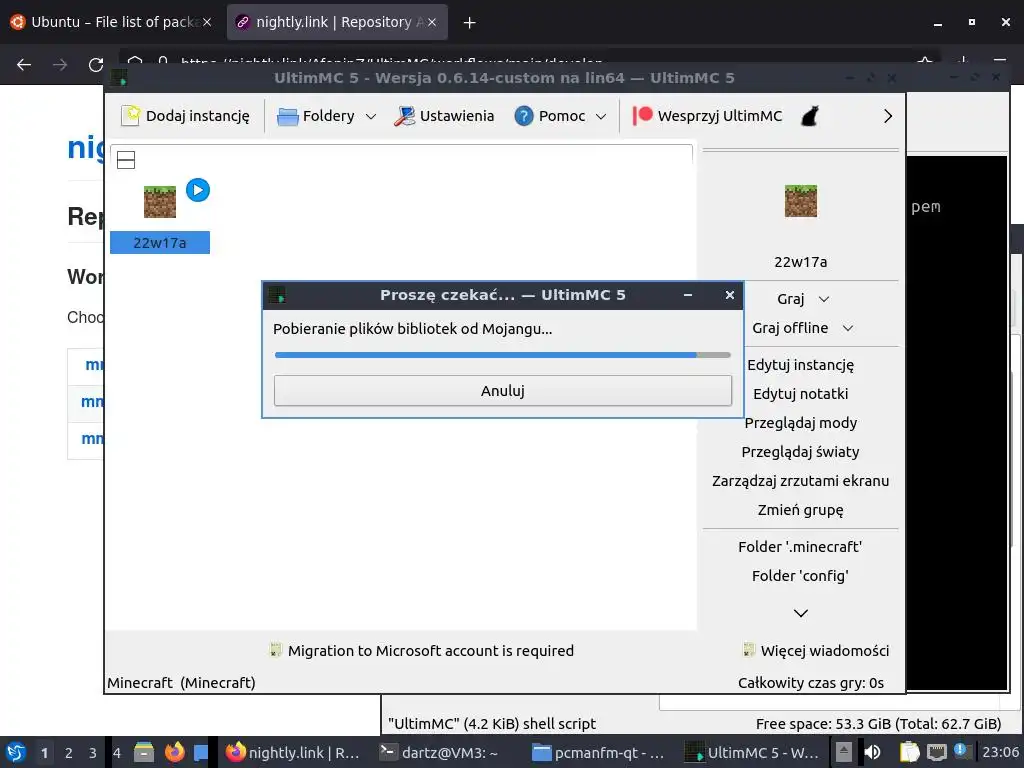Click Graj offline
This screenshot has width=1024, height=768.
coord(790,328)
